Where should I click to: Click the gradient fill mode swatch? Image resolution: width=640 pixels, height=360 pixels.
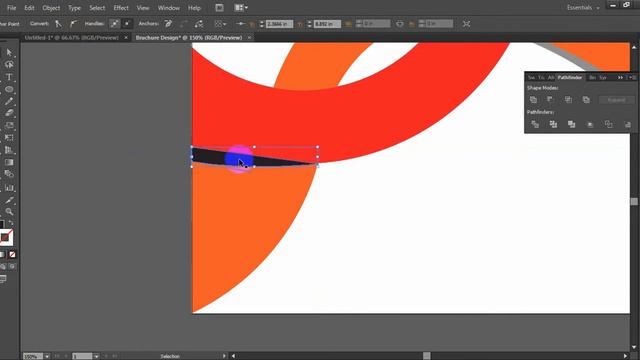pyautogui.click(x=2, y=254)
